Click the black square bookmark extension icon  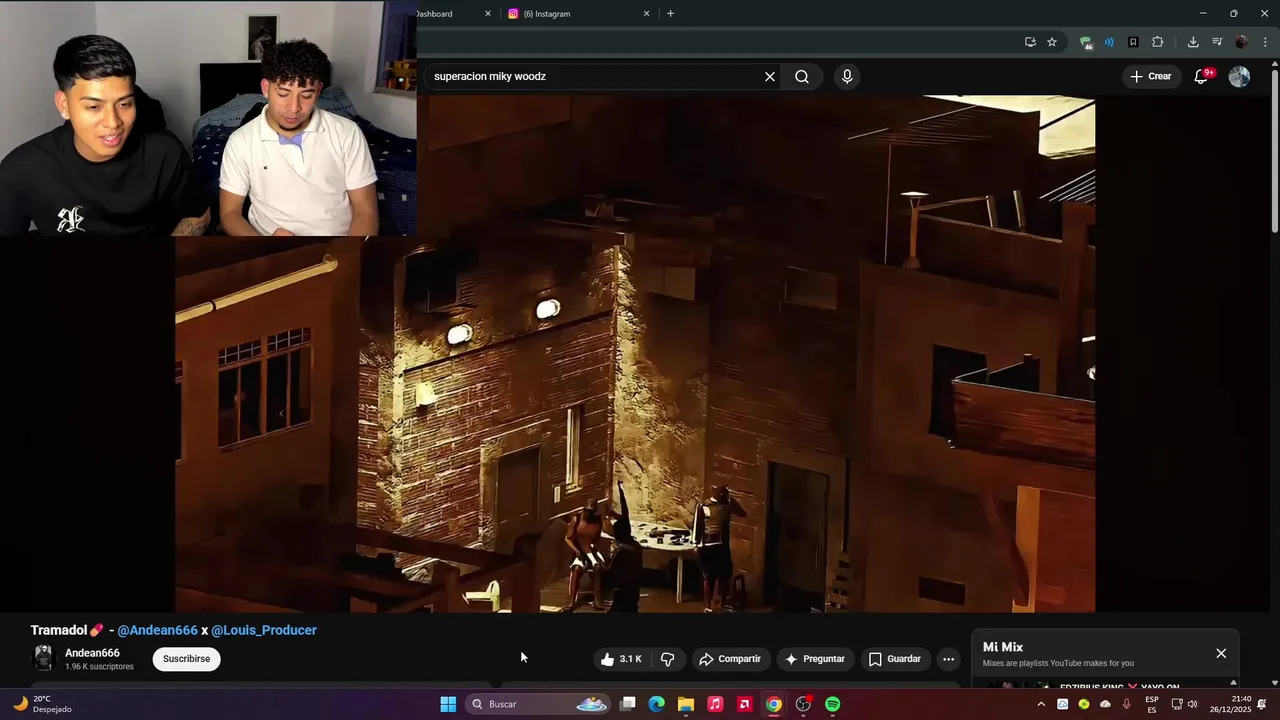(1133, 42)
